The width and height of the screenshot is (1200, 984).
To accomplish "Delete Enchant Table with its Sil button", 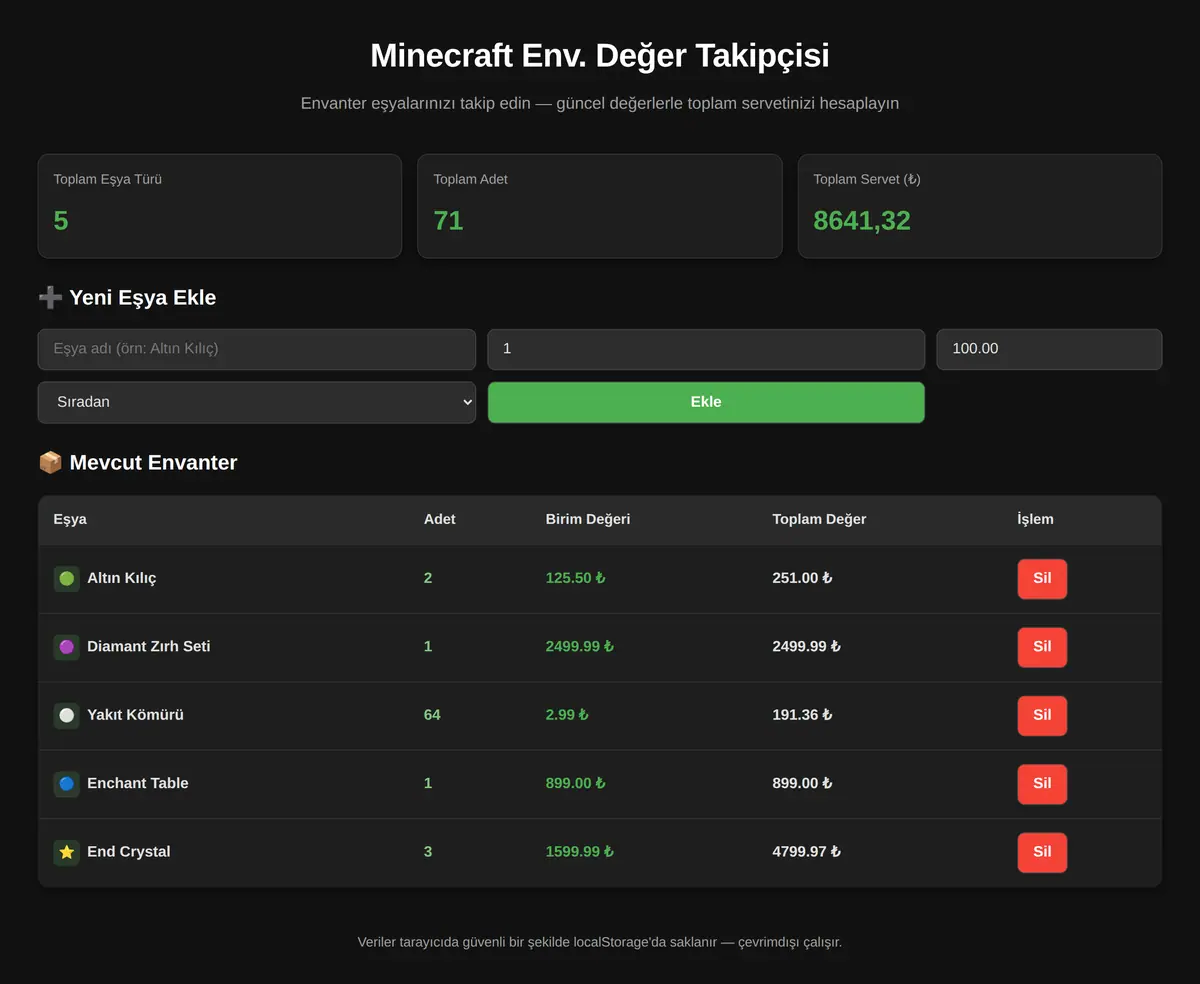I will coord(1042,784).
